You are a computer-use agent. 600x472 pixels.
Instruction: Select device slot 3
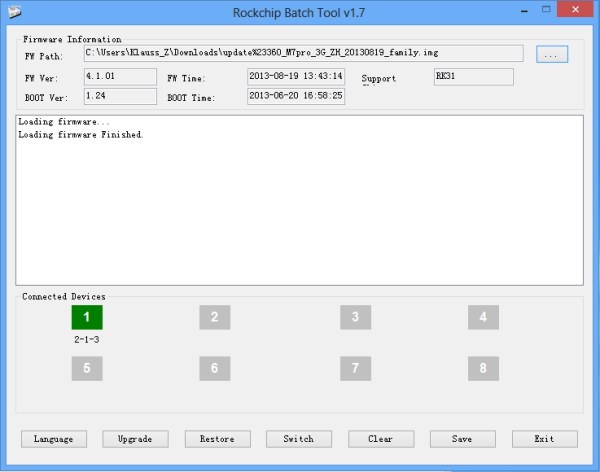[x=355, y=317]
